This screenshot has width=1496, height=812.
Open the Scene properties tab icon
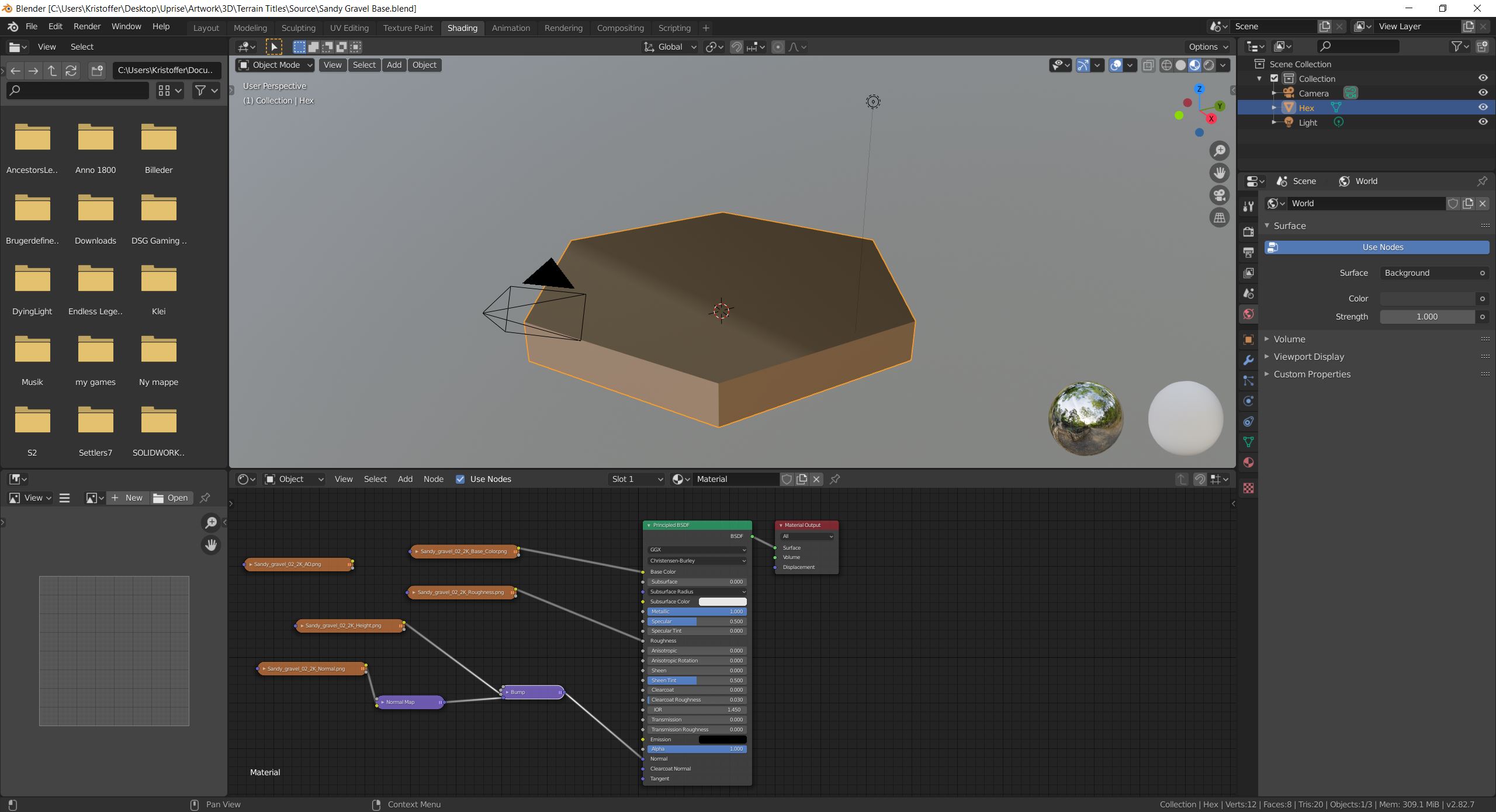point(1248,293)
